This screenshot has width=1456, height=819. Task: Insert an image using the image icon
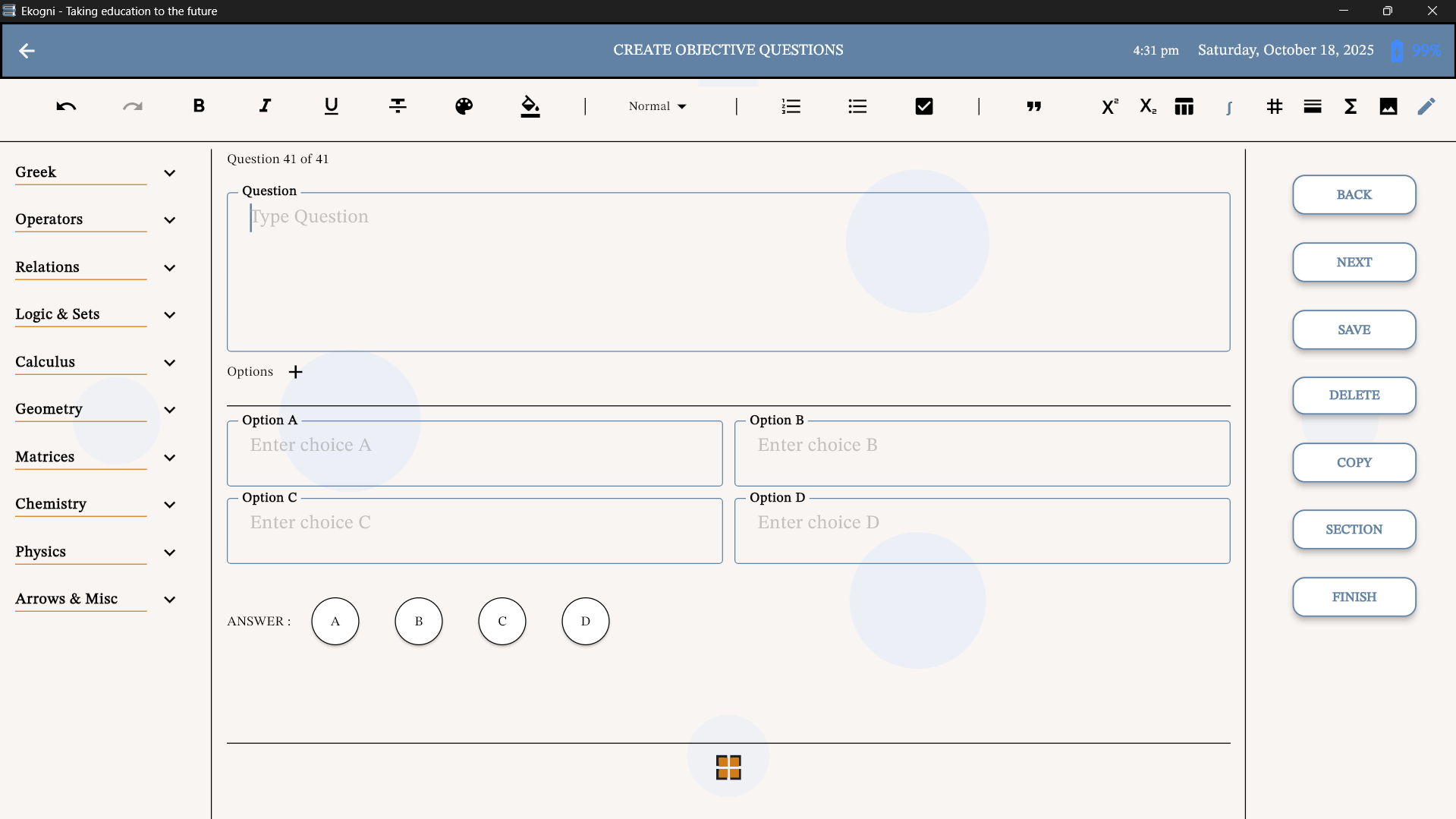click(1388, 106)
